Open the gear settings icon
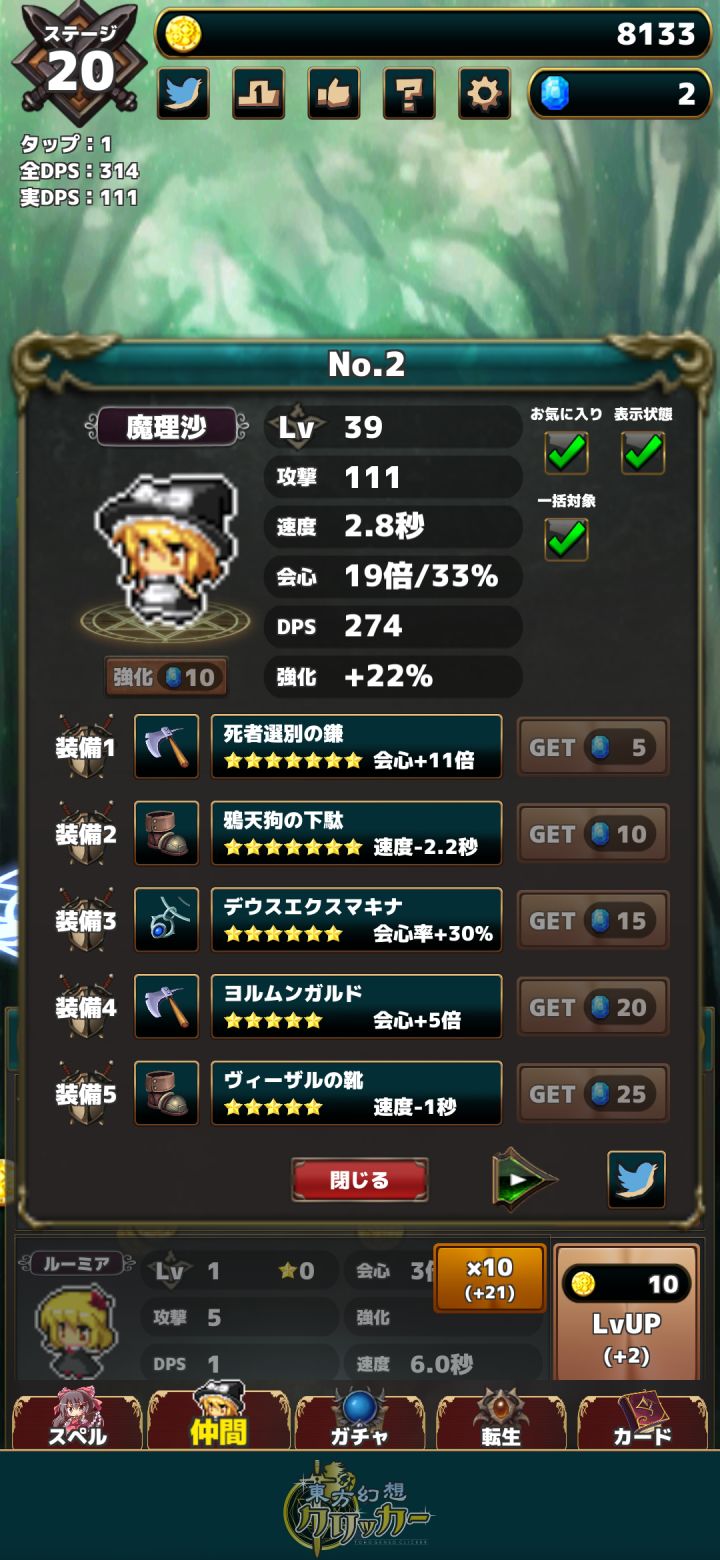 (x=484, y=94)
